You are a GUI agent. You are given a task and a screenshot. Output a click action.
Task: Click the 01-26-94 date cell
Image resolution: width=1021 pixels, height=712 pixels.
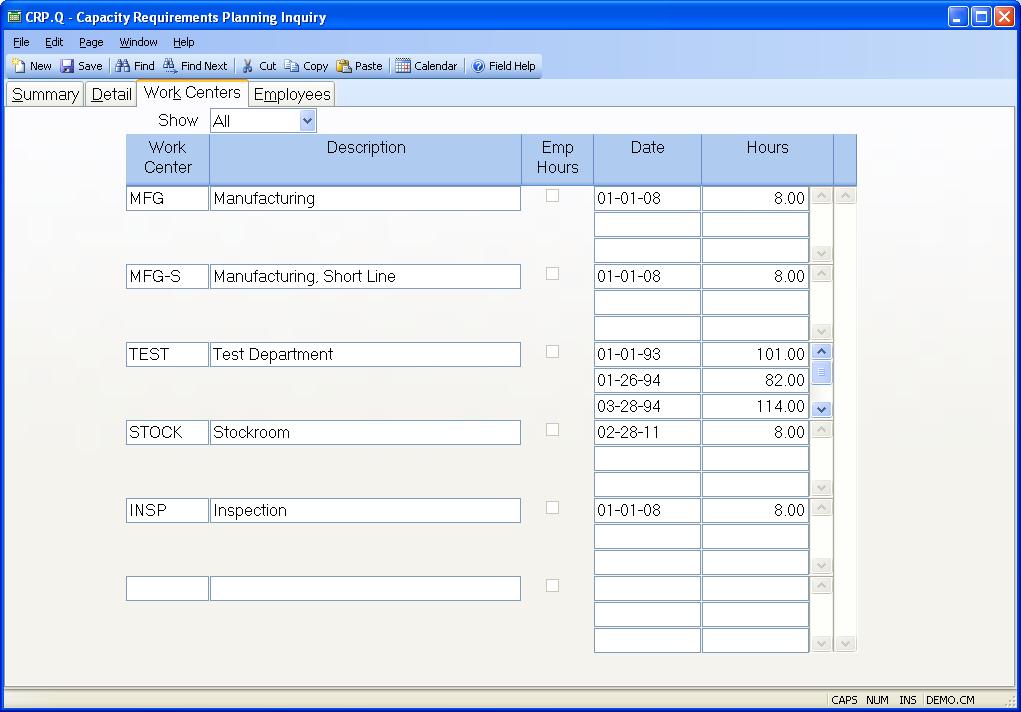click(x=647, y=380)
